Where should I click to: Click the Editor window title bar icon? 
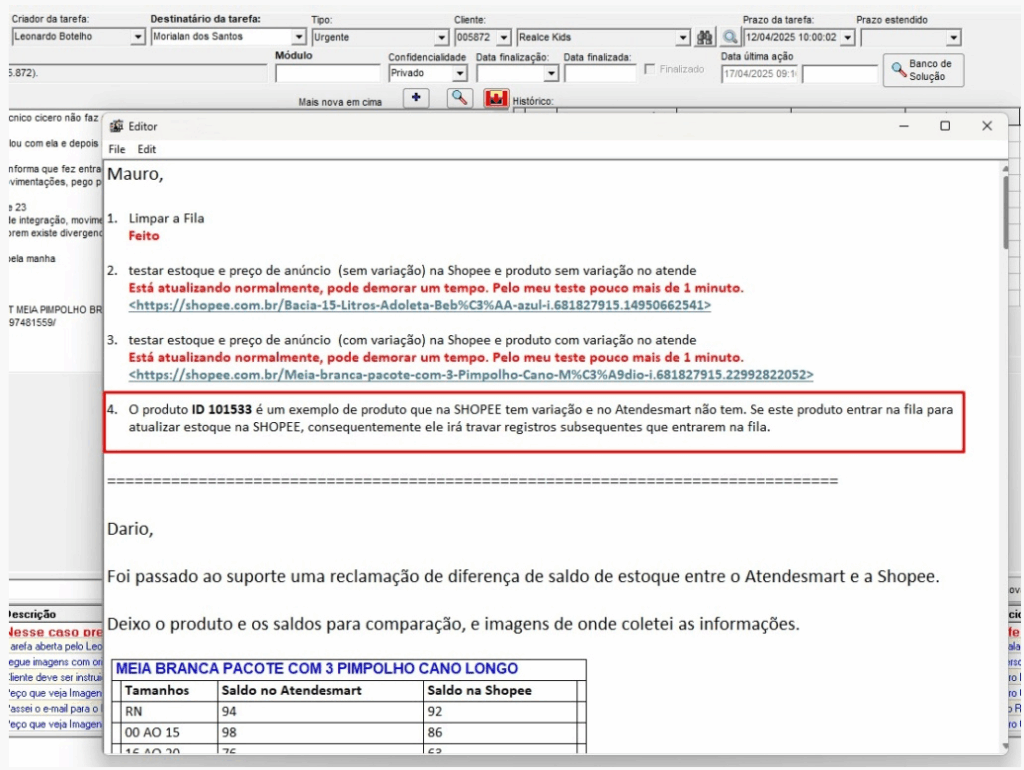click(x=116, y=126)
